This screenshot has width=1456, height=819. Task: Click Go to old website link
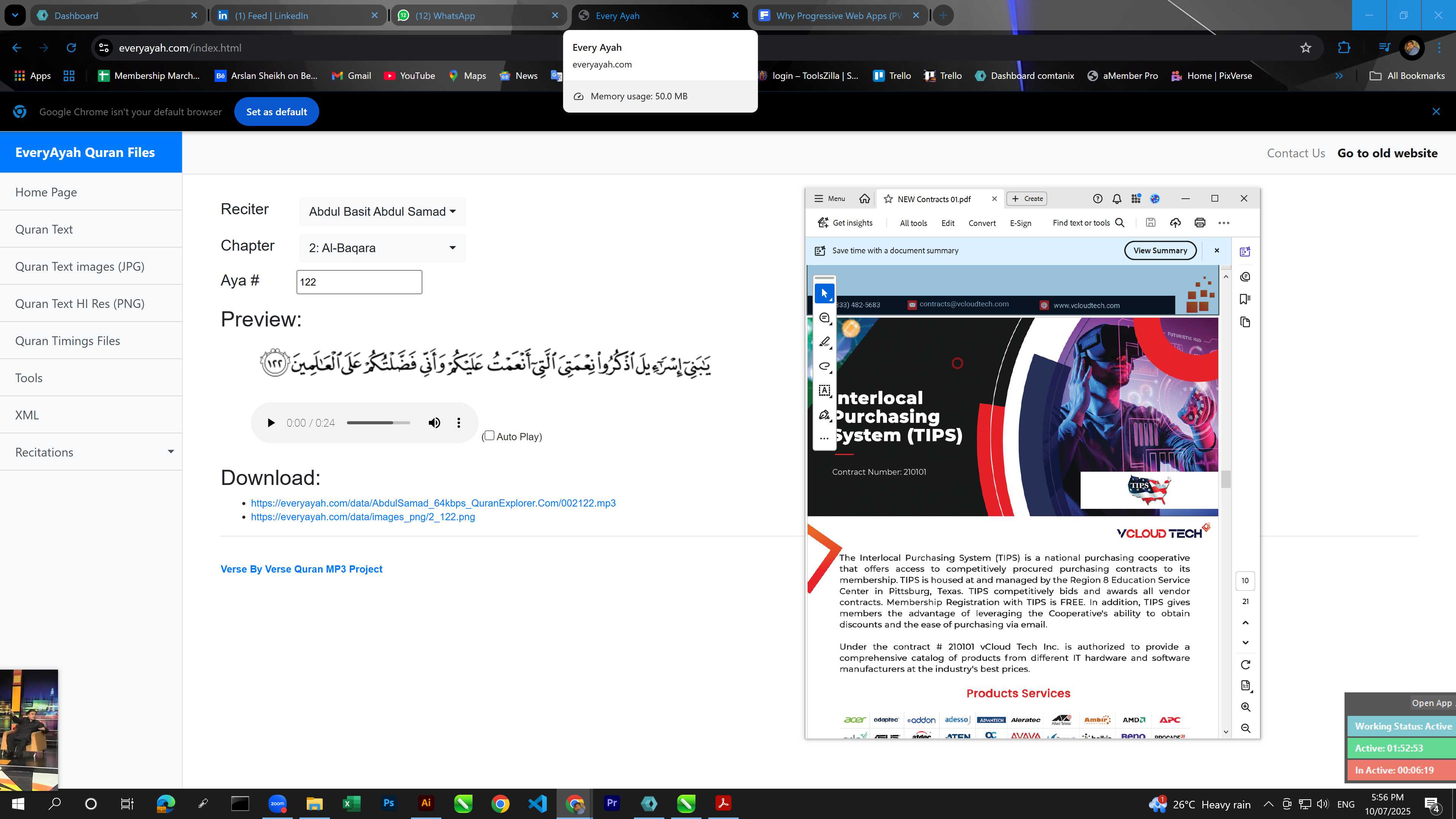1387,152
